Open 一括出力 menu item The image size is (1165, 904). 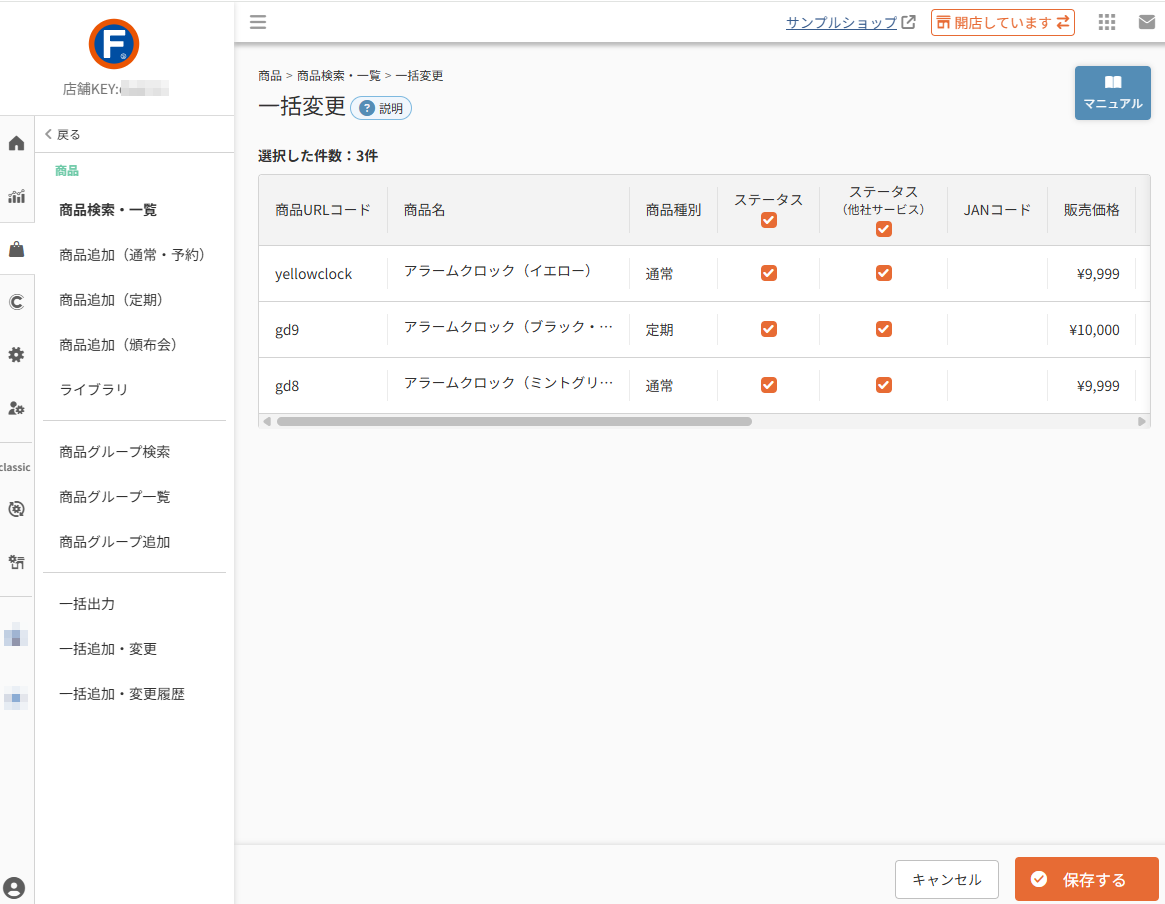[87, 604]
